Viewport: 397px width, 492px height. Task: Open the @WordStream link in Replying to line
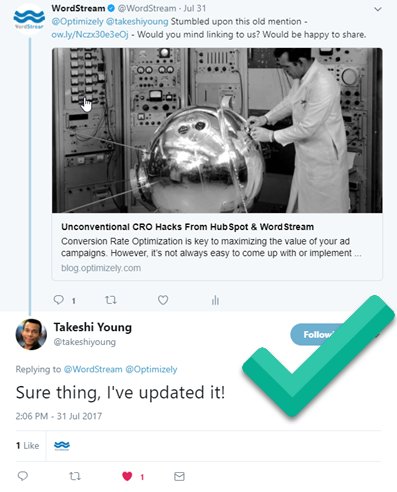[x=93, y=369]
